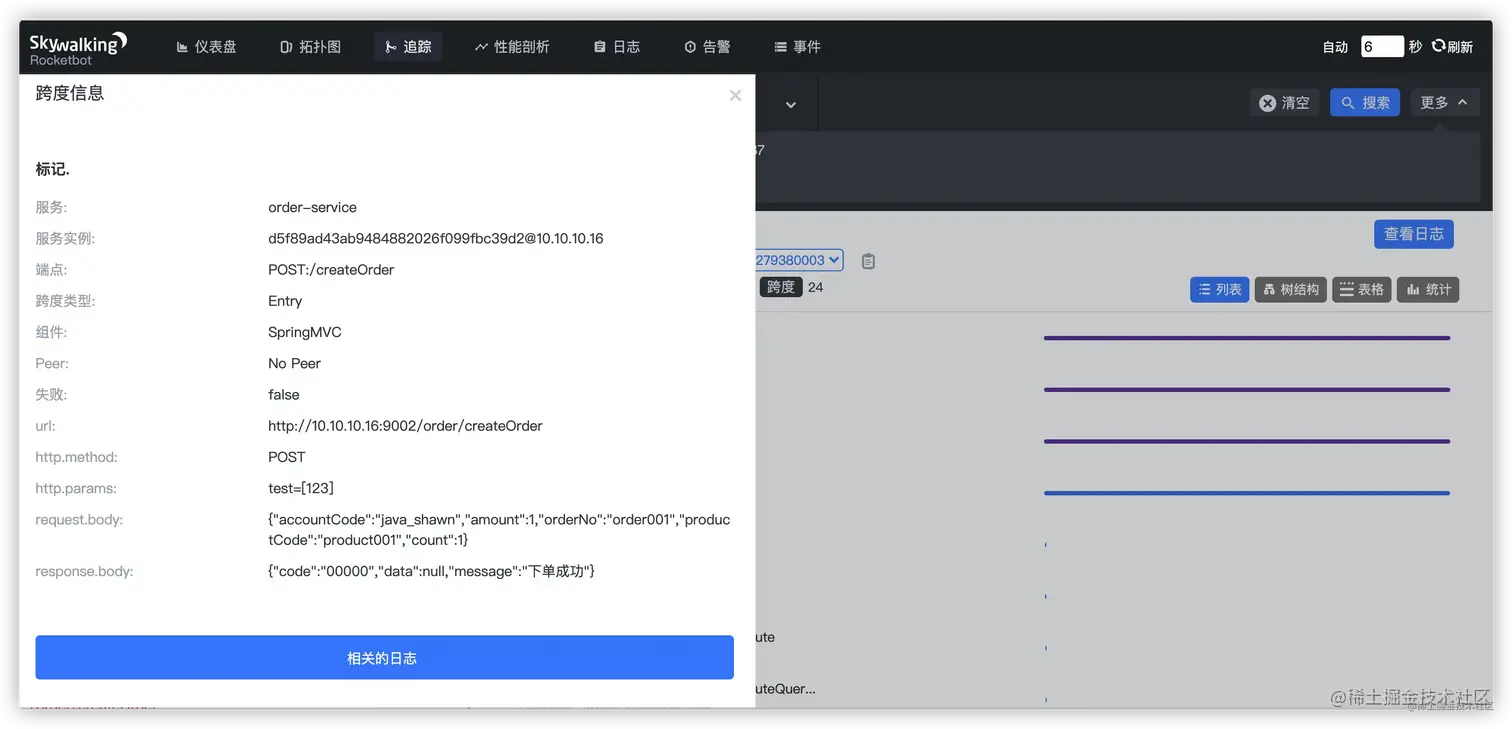Screen dimensions: 1512x729
Task: Switch to the 日志 log page
Action: [617, 47]
